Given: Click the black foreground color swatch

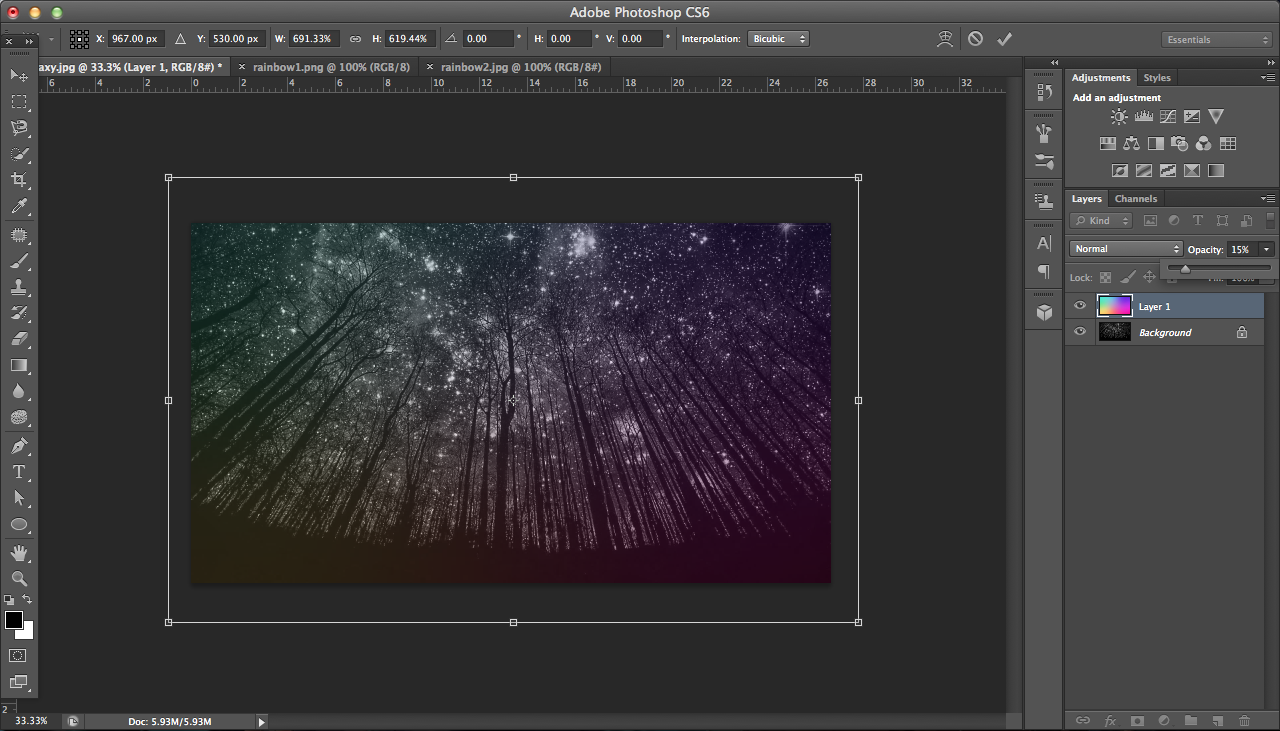Looking at the screenshot, I should click(x=13, y=620).
